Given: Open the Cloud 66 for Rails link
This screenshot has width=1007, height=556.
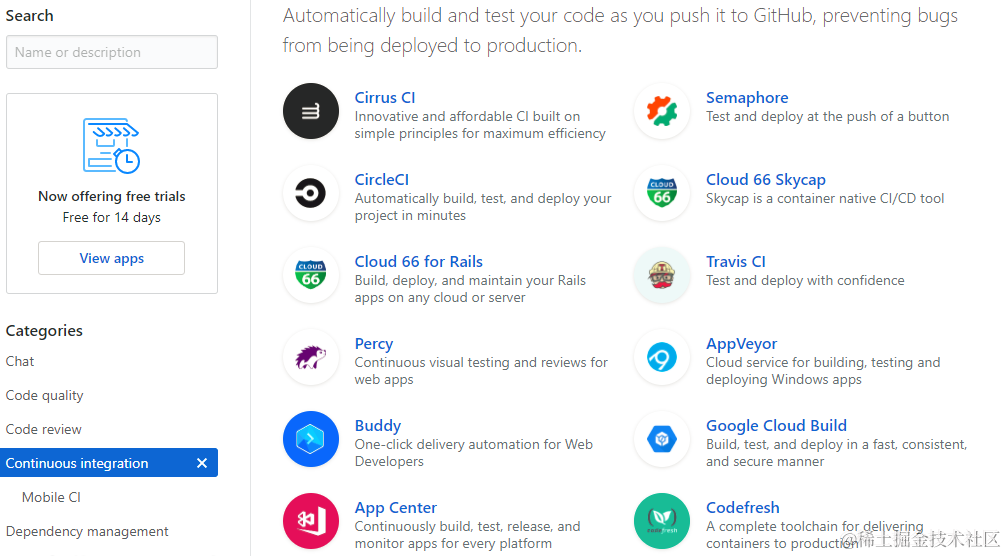Looking at the screenshot, I should pyautogui.click(x=419, y=261).
